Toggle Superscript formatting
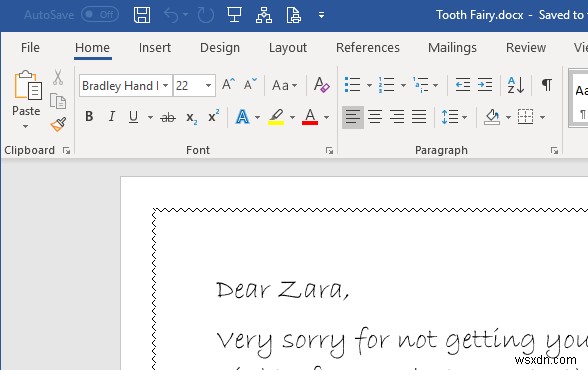The image size is (588, 370). click(x=213, y=116)
